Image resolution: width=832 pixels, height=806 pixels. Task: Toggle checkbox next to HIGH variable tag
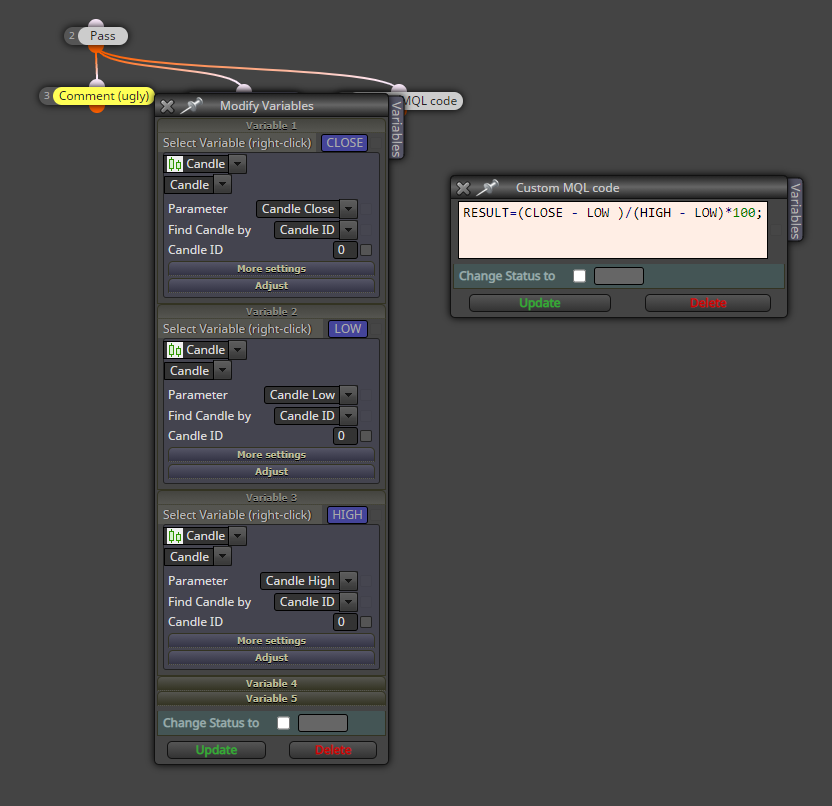[x=376, y=515]
